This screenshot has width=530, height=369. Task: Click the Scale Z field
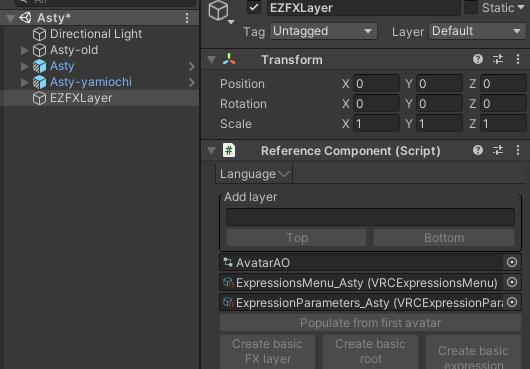point(503,124)
